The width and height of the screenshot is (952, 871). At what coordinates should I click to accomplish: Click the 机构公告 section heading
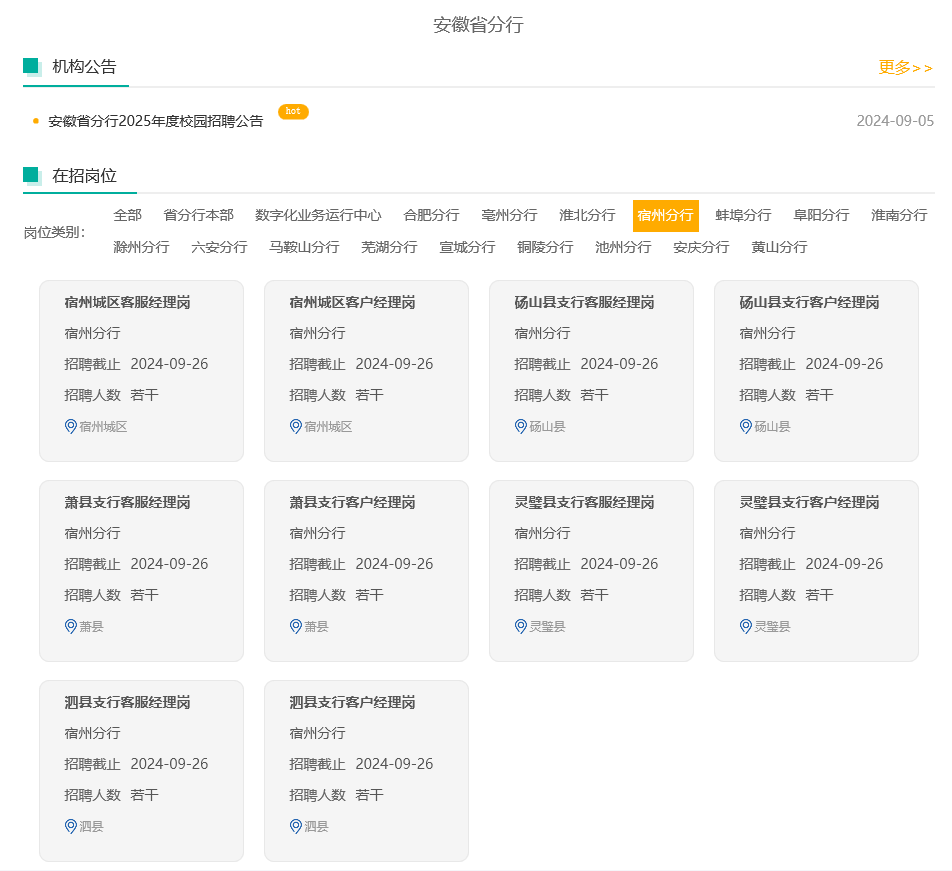click(x=84, y=67)
